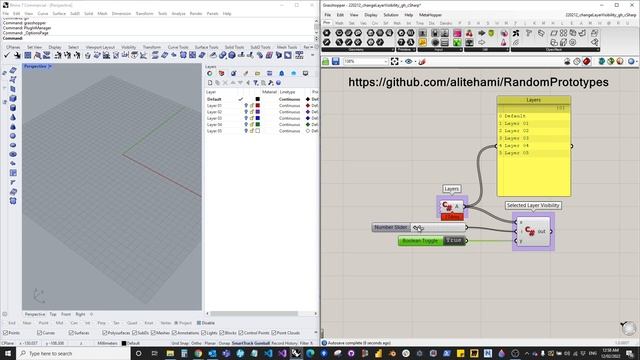Open the Windows Start menu

point(8,353)
